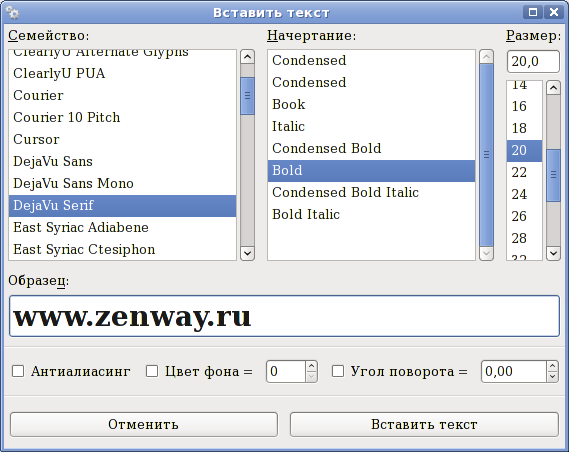Increase the rotation angle with the up arrow
Viewport: 569px width, 452px height.
pos(552,366)
